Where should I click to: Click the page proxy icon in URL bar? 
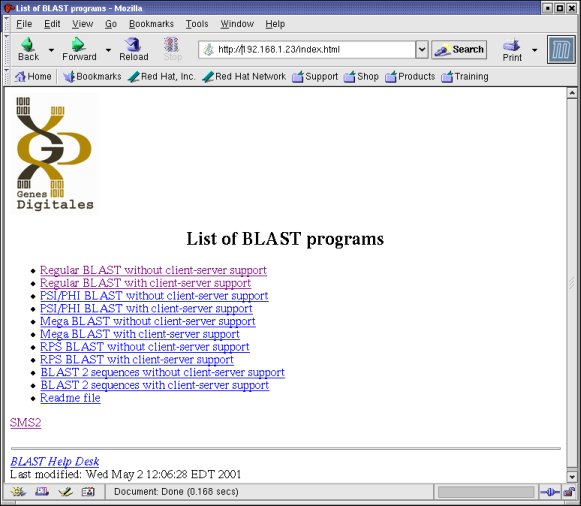(x=209, y=49)
